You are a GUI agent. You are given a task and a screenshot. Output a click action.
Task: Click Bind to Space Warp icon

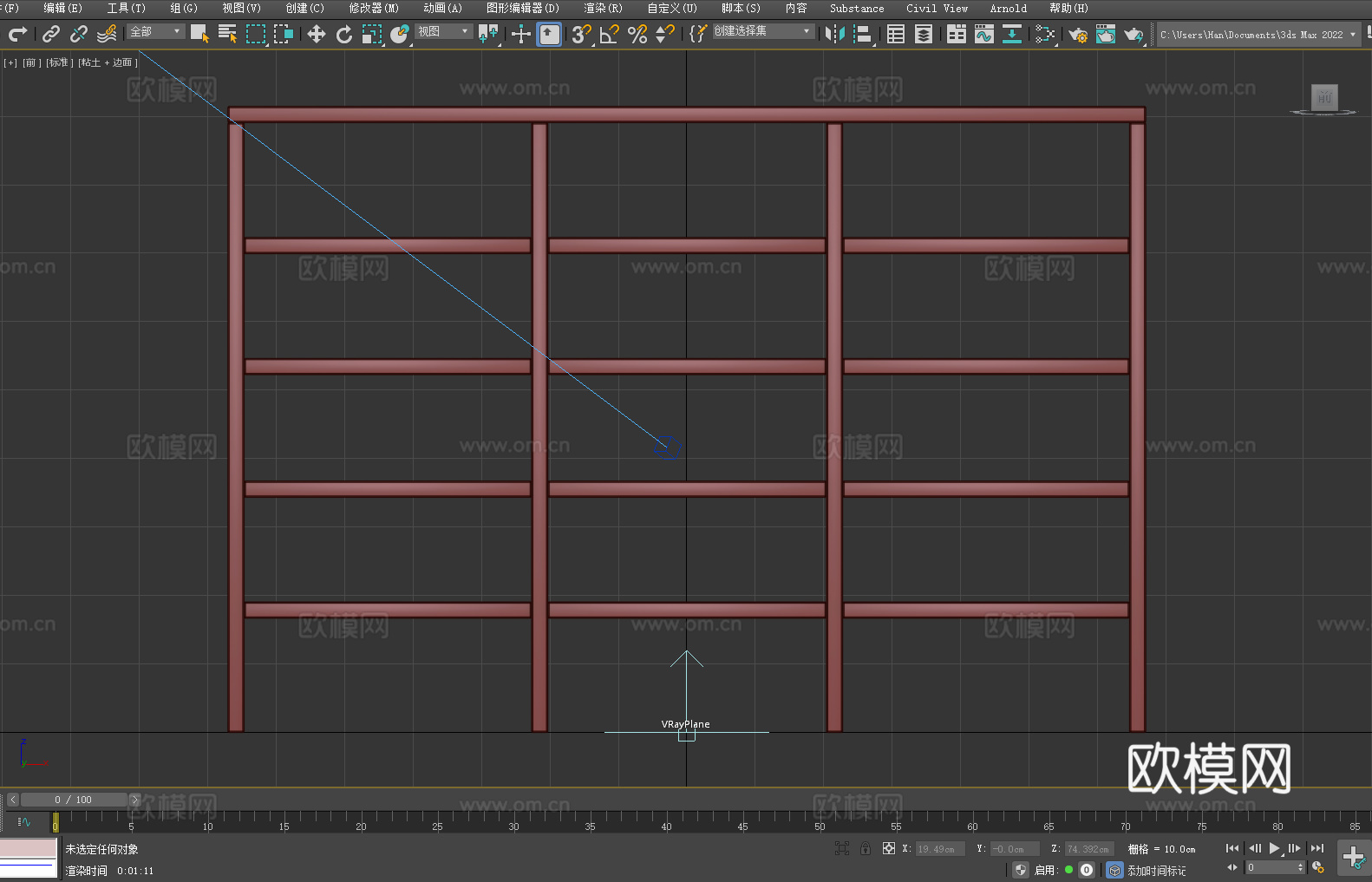click(x=107, y=34)
